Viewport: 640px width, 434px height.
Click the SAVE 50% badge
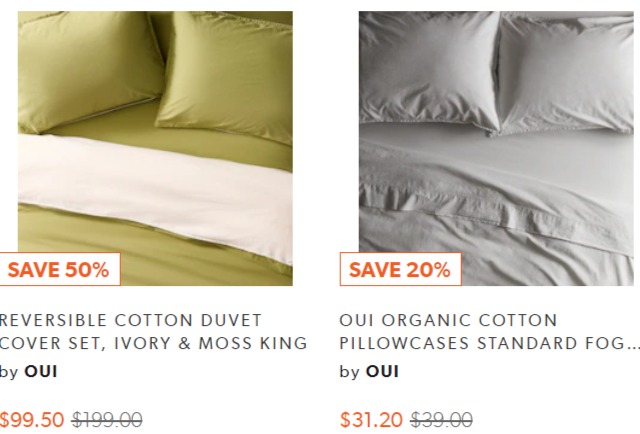60,269
